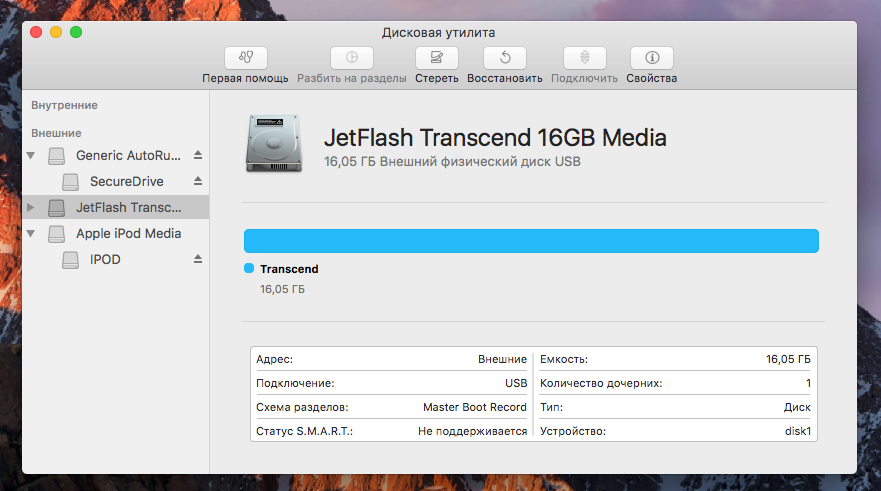Viewport: 881px width, 491px height.
Task: Expand the JetFlash Transc... disk
Action: 31,207
